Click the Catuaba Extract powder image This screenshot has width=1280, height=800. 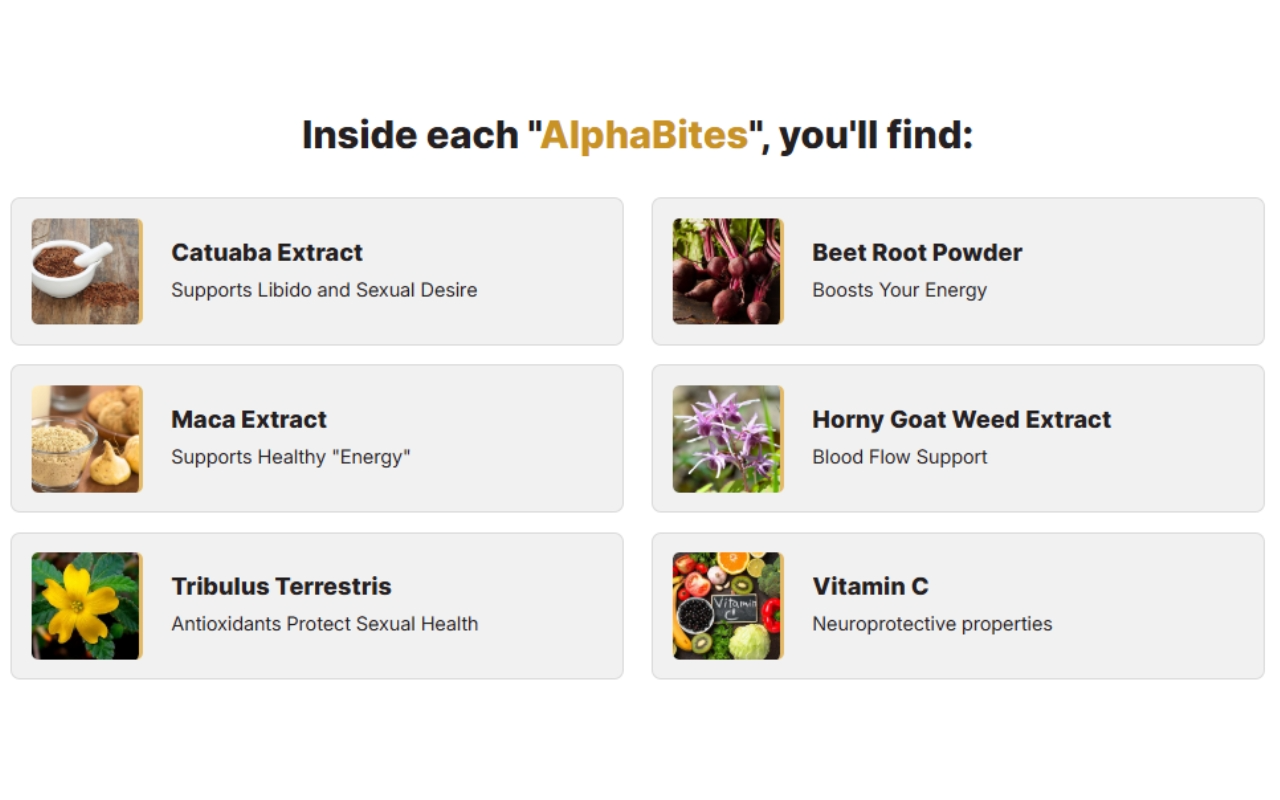click(x=87, y=271)
